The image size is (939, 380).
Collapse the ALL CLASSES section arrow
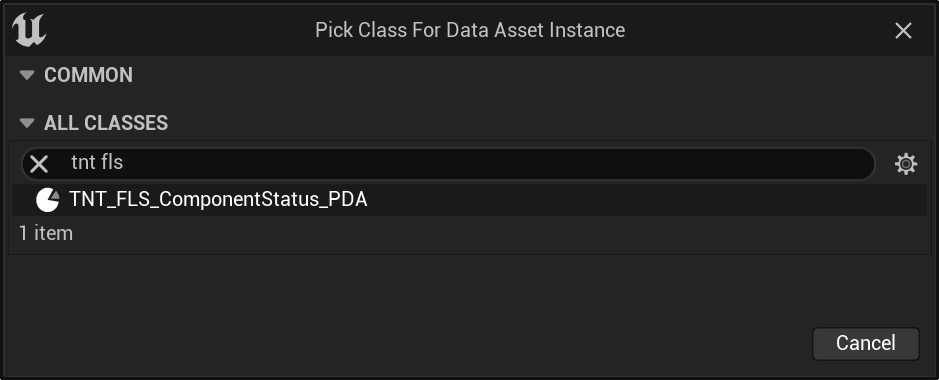point(27,123)
